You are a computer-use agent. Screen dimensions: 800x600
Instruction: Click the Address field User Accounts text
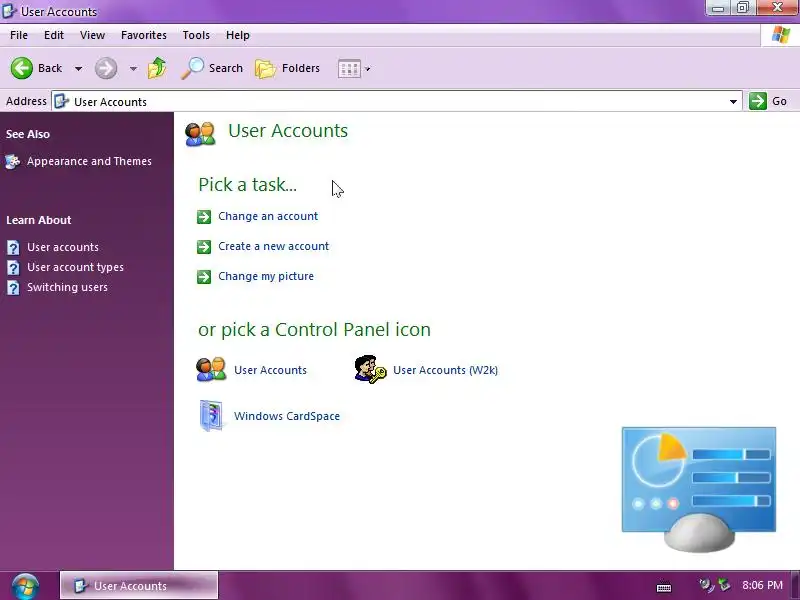point(110,102)
